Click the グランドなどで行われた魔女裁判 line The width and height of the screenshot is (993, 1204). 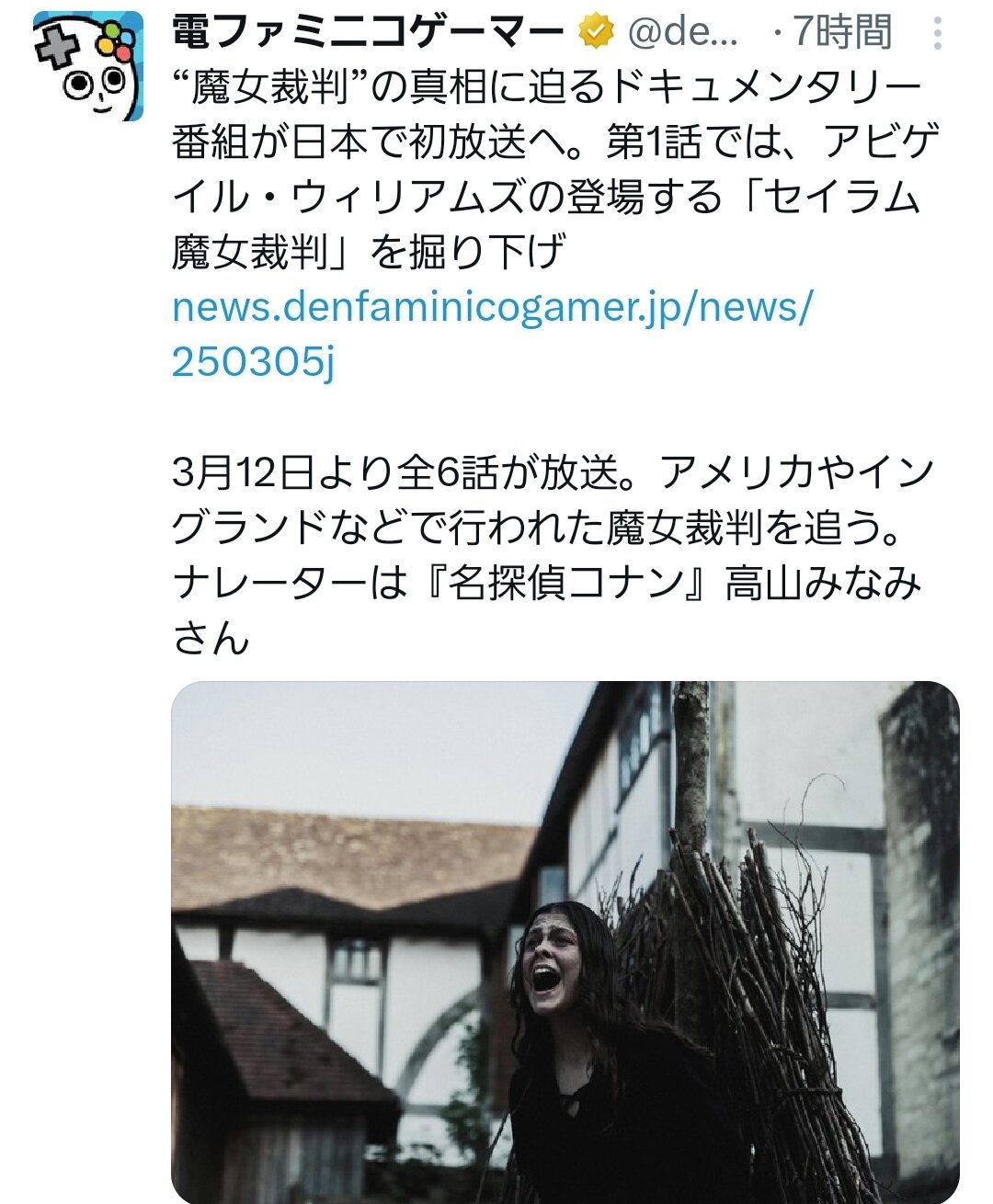[546, 528]
